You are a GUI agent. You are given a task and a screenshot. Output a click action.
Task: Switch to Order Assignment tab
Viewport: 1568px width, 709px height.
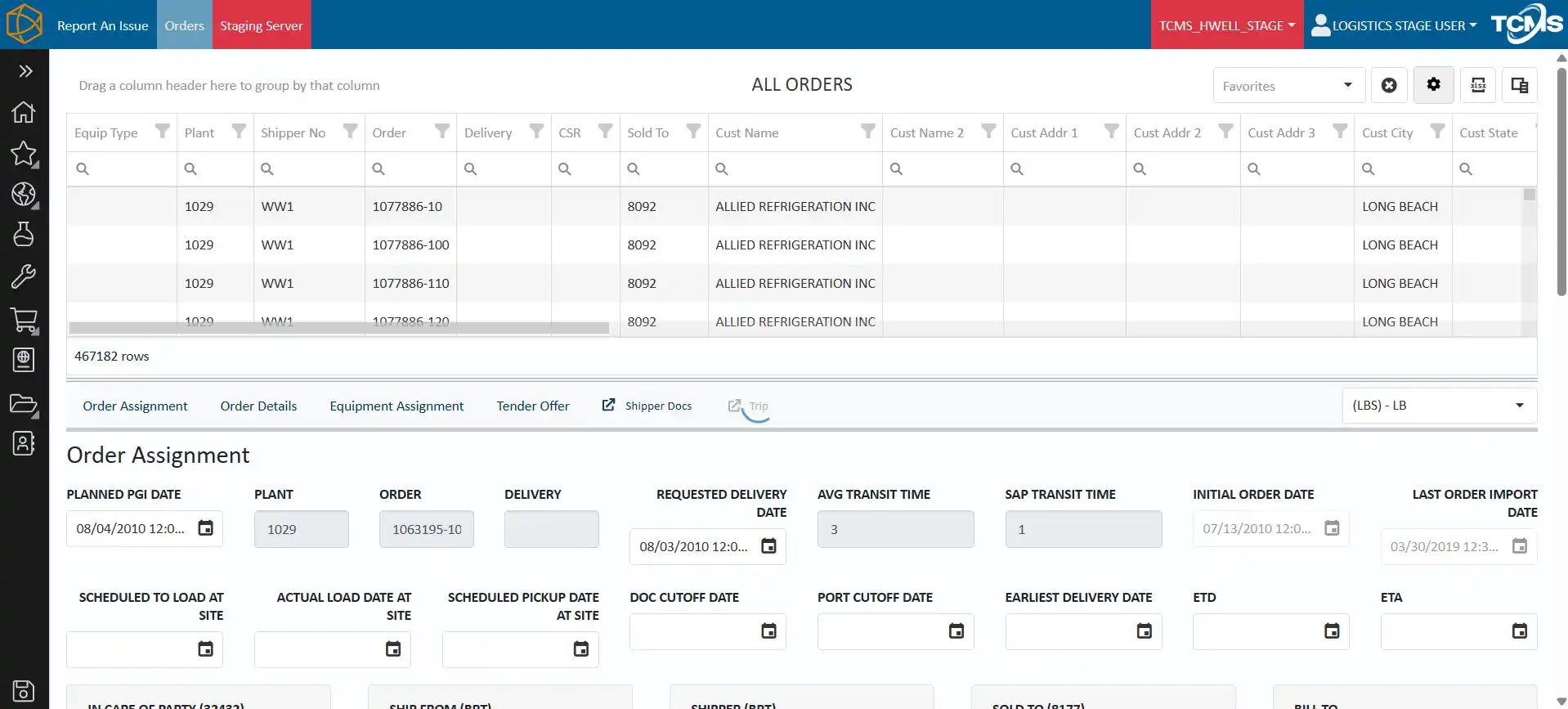click(x=135, y=406)
